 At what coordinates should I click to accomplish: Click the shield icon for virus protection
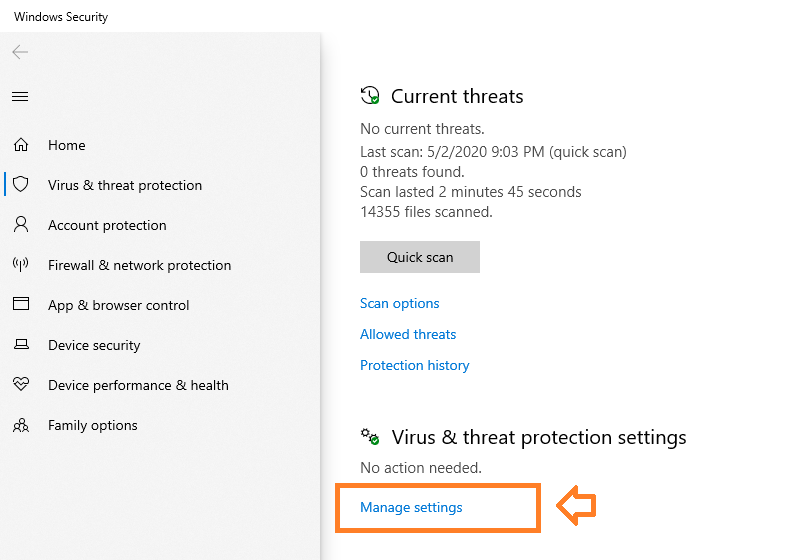coord(21,184)
